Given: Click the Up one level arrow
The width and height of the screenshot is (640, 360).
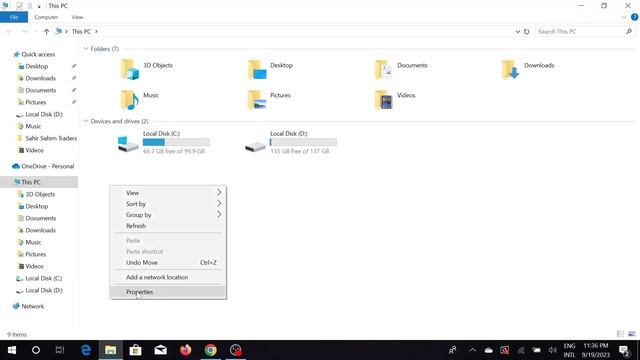Looking at the screenshot, I should click(46, 31).
